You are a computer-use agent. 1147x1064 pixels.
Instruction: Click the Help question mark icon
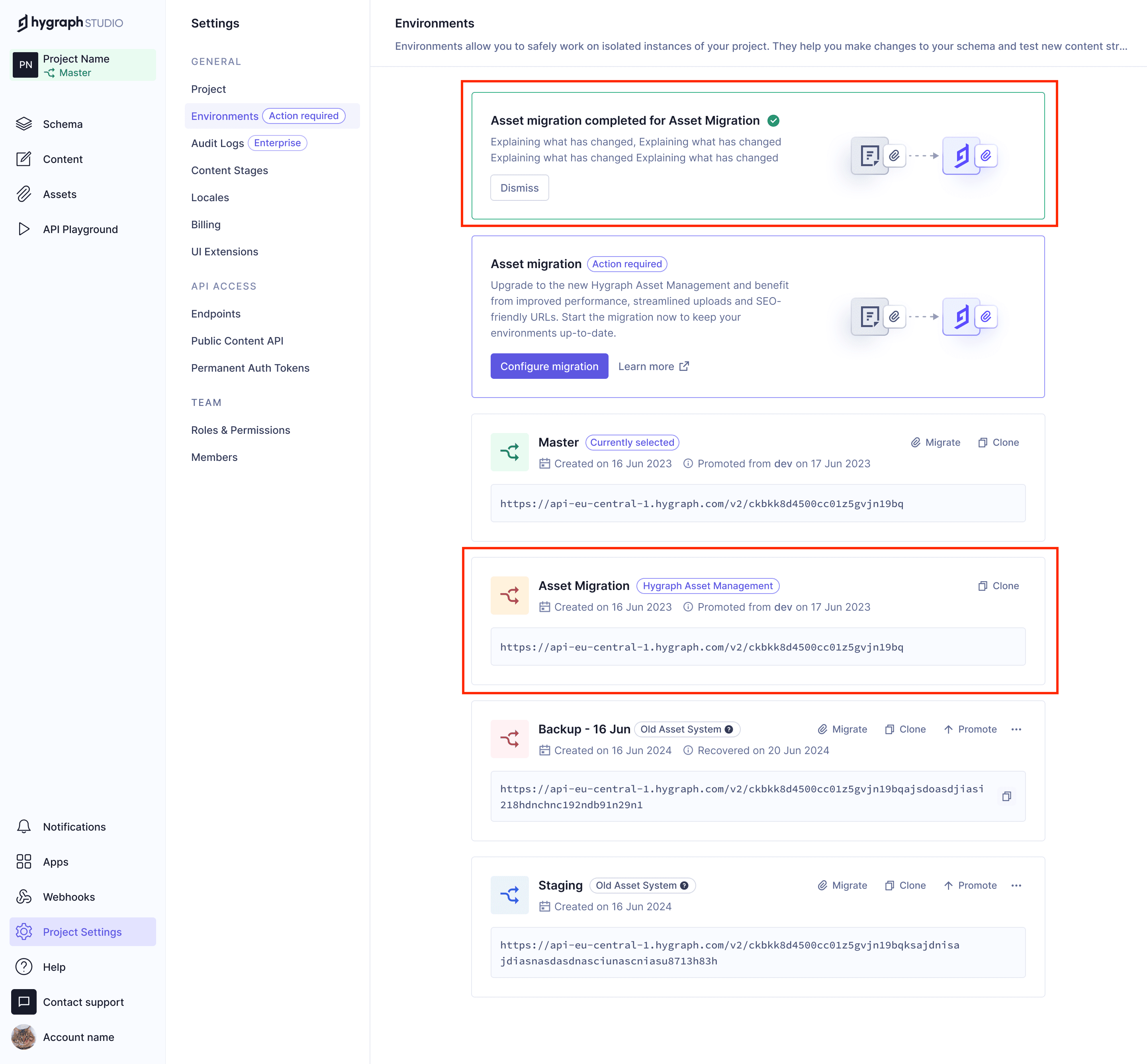[x=23, y=967]
